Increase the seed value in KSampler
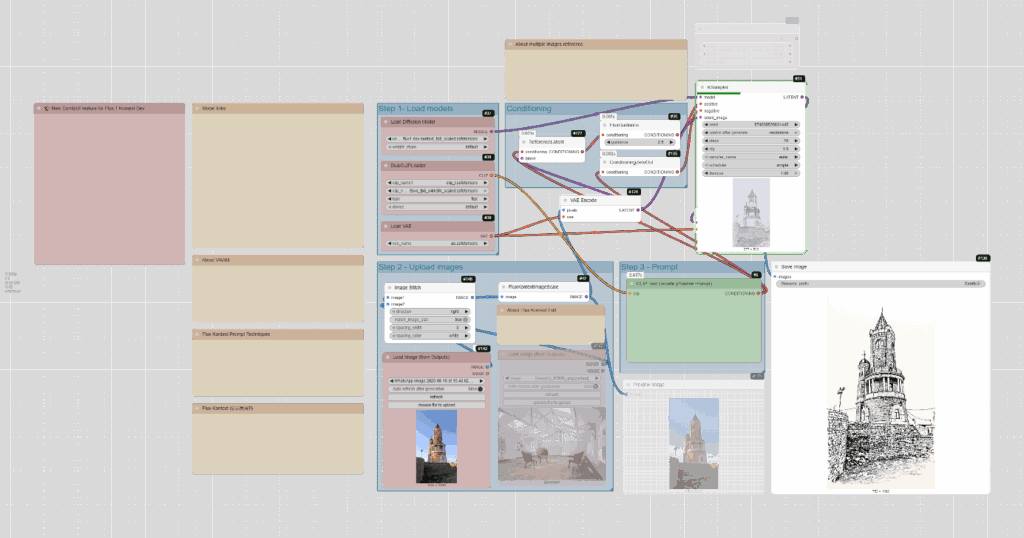This screenshot has width=1024, height=538. (796, 125)
